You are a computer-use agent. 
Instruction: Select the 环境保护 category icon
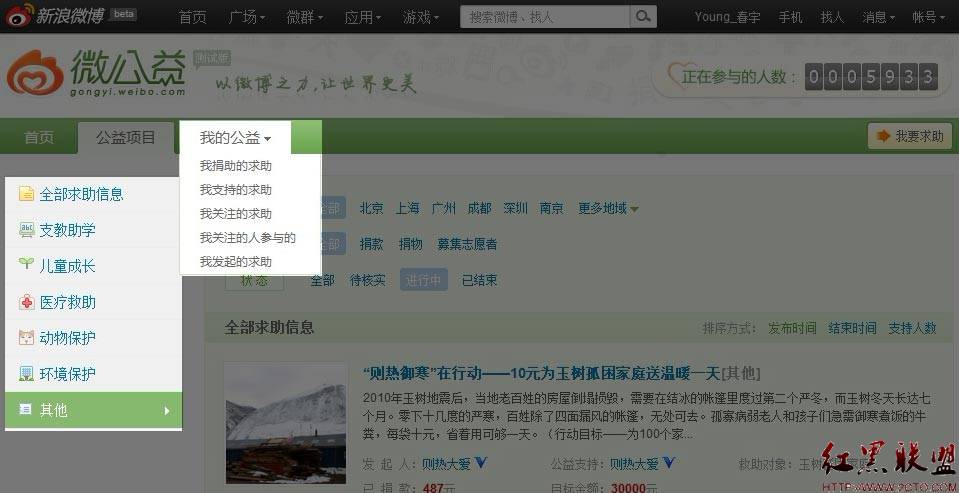[x=26, y=374]
